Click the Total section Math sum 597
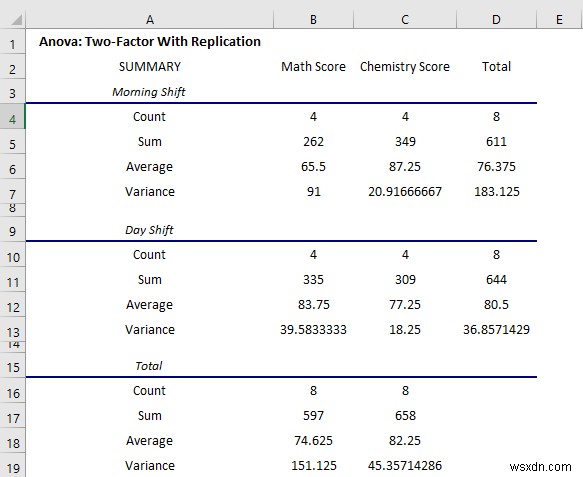The width and height of the screenshot is (583, 477). pos(313,416)
